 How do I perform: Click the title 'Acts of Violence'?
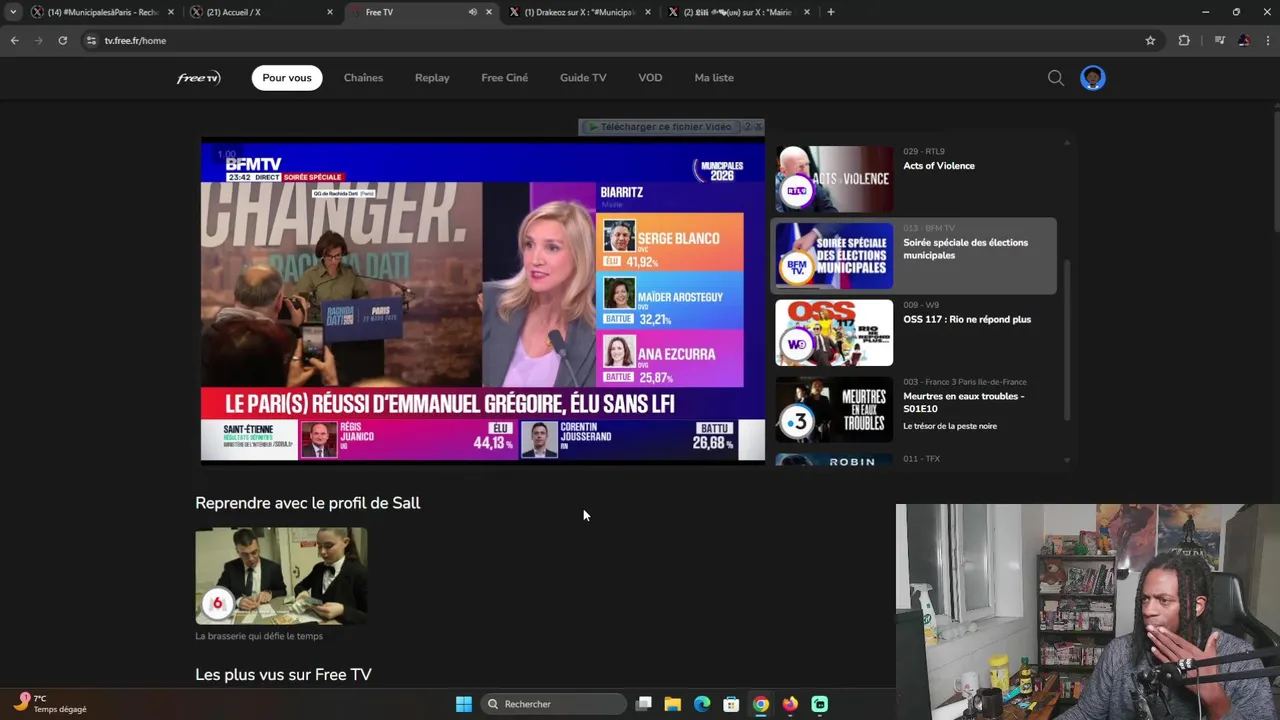939,166
